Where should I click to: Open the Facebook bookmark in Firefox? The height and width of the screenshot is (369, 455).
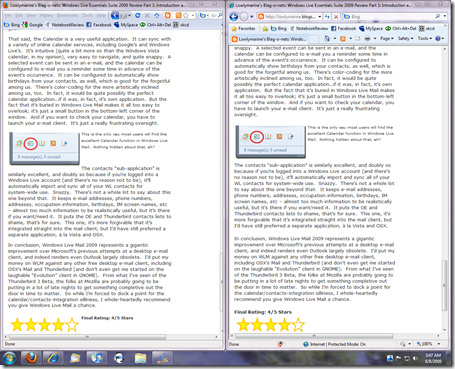point(99,25)
